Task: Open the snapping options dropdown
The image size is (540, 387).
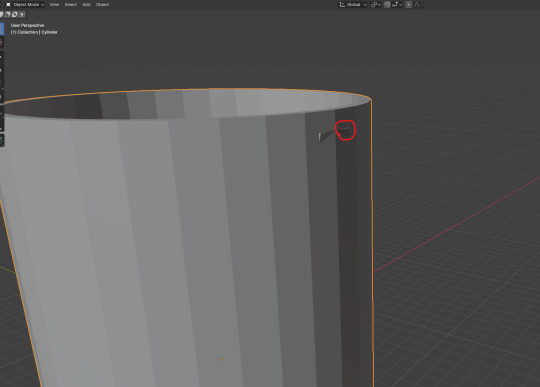Action: [x=397, y=4]
